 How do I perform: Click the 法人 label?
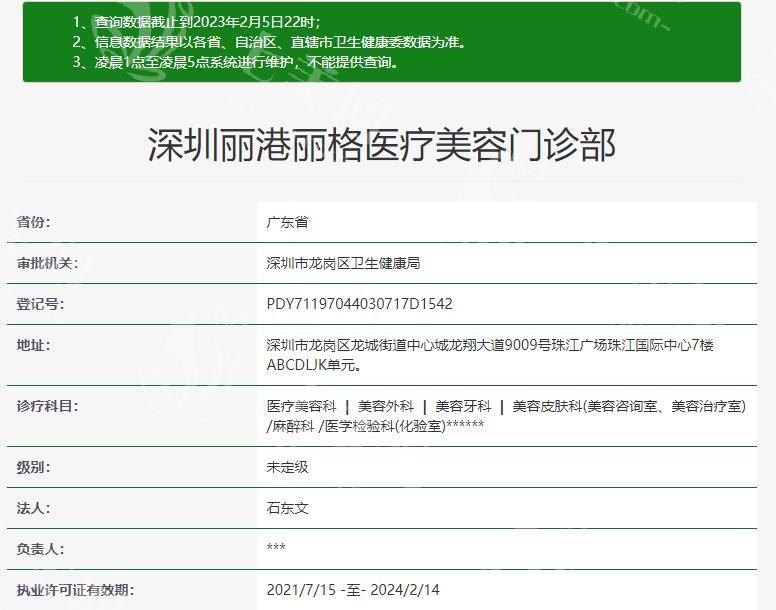[x=33, y=508]
